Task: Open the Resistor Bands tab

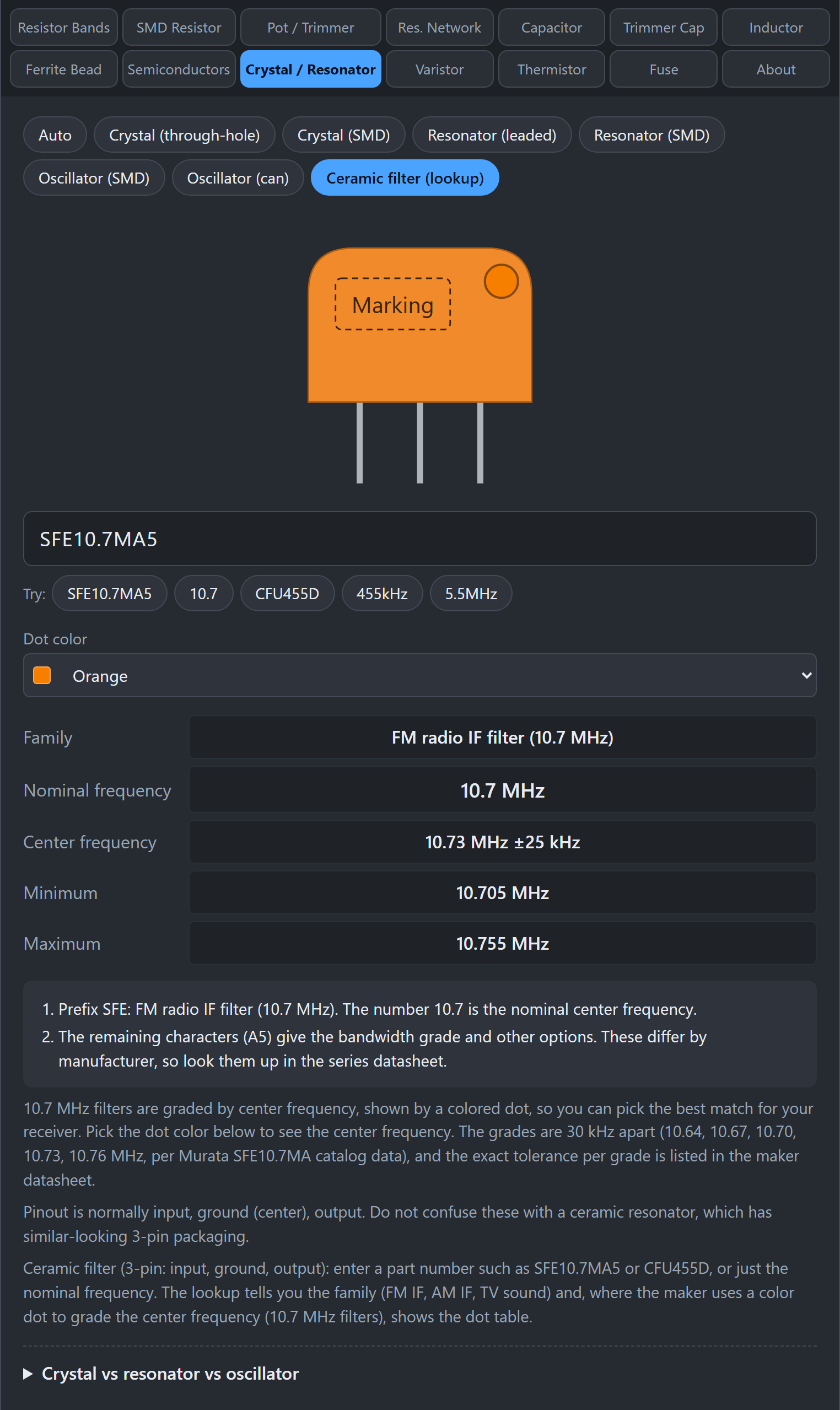Action: pyautogui.click(x=63, y=27)
